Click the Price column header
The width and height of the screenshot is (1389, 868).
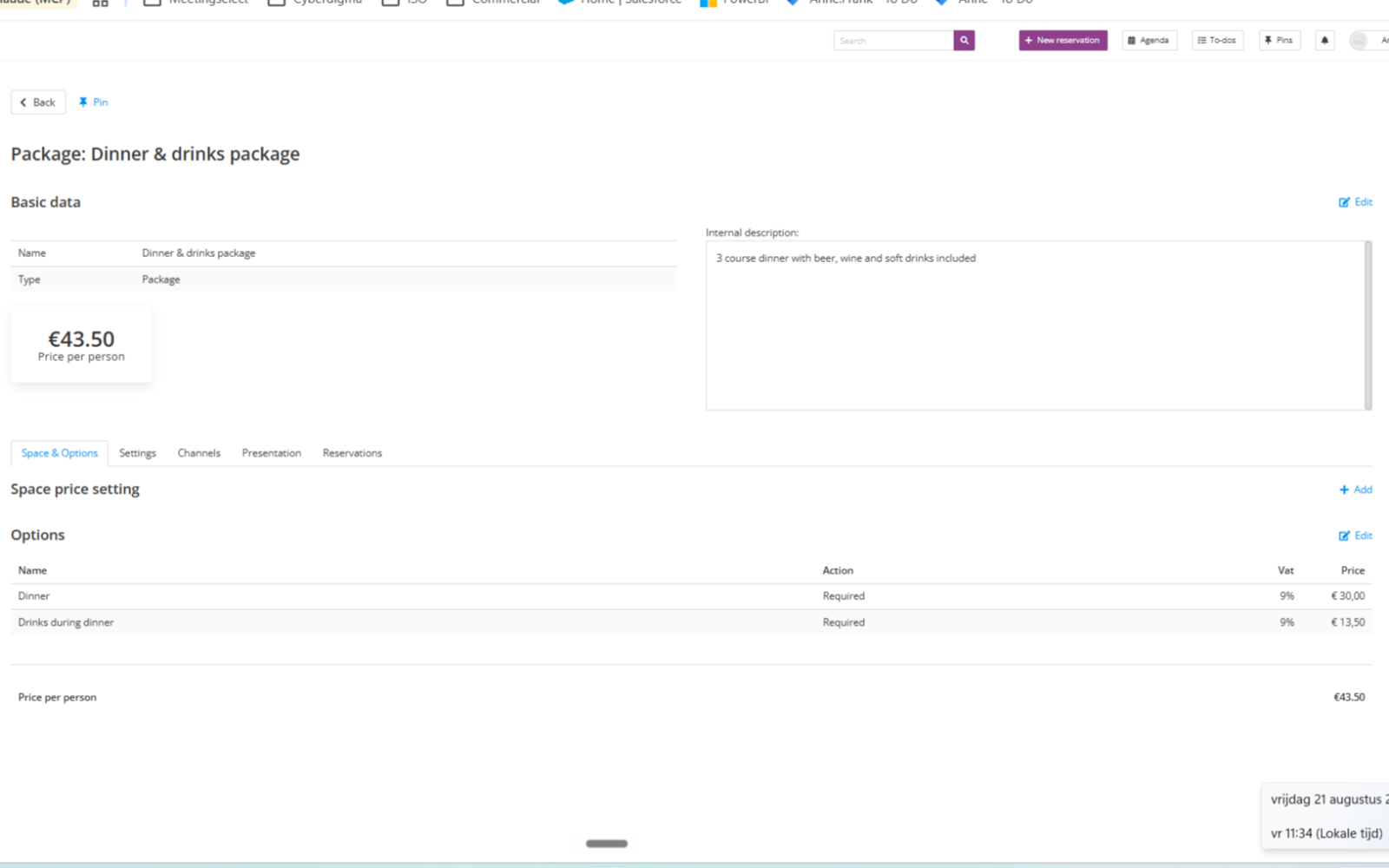point(1353,570)
